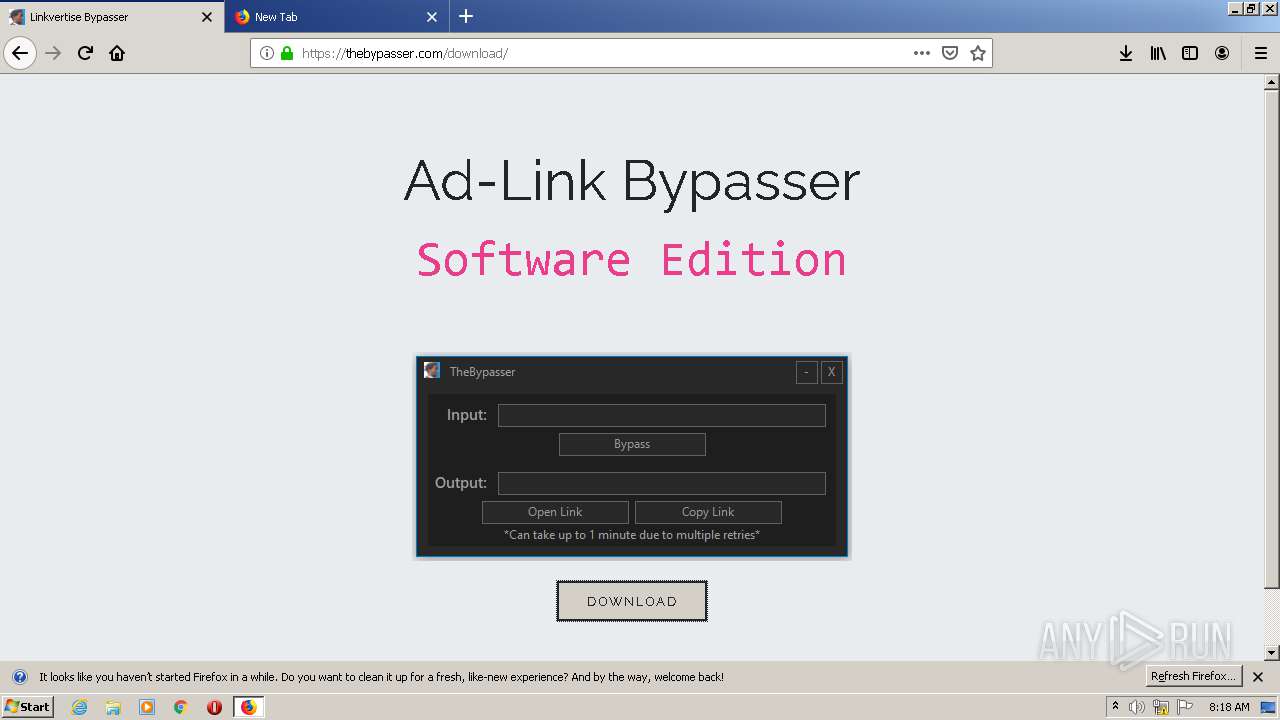The image size is (1280, 720).
Task: Click the page scrollbar down arrow
Action: (1272, 653)
